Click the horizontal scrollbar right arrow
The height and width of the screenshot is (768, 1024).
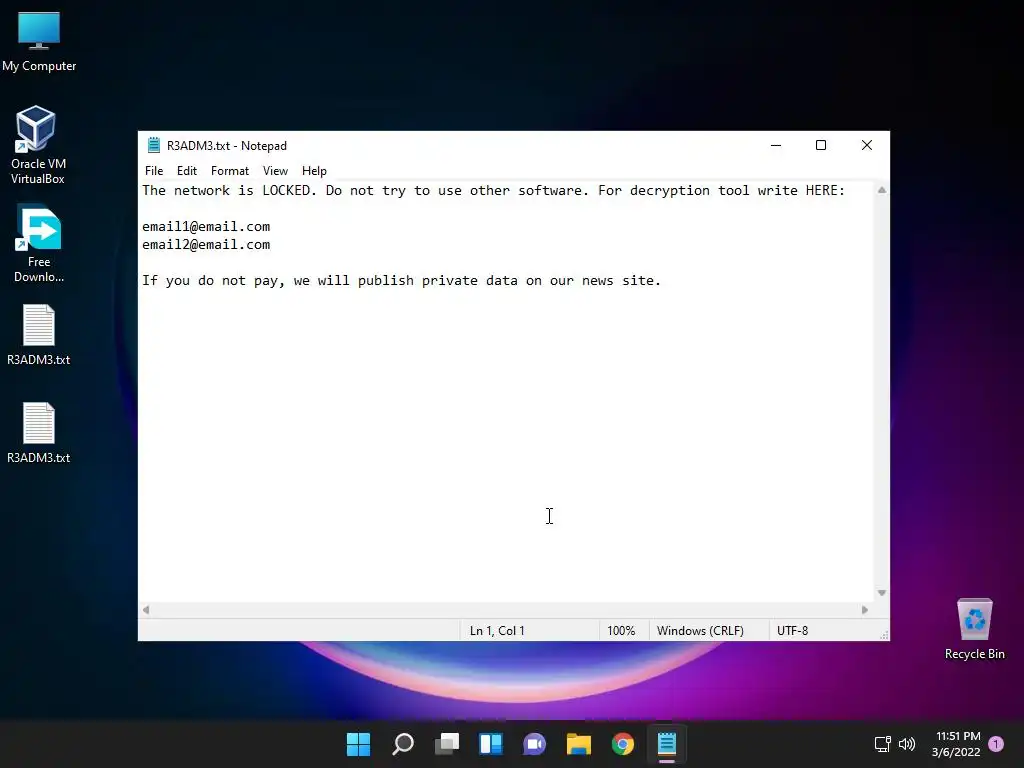pyautogui.click(x=865, y=610)
